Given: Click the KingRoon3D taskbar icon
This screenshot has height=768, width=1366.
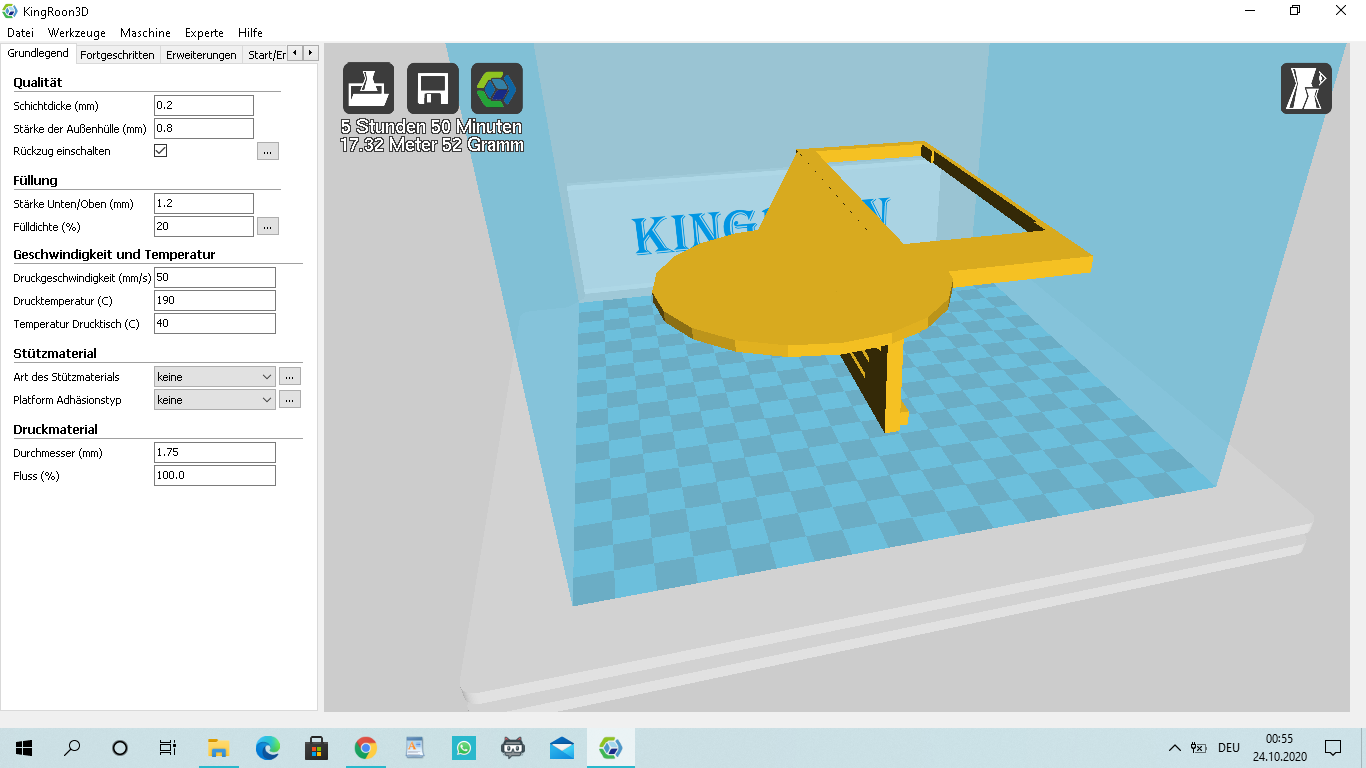Looking at the screenshot, I should pos(610,748).
